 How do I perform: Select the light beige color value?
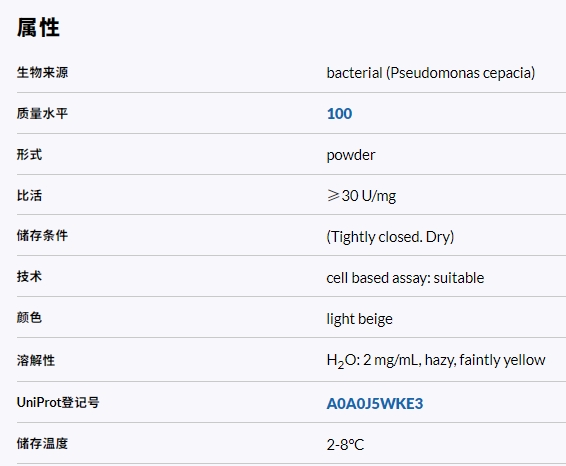pos(360,319)
